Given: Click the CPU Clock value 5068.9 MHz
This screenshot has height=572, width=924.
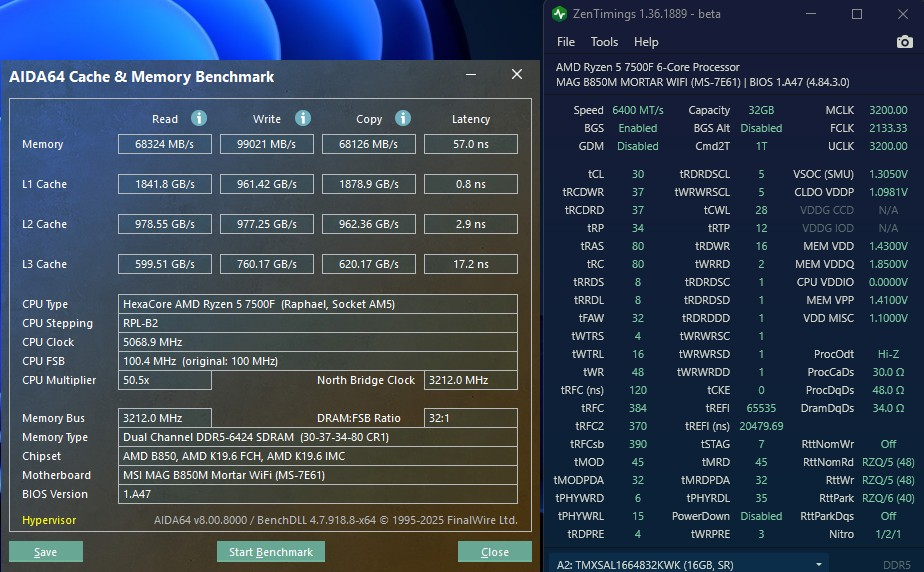Looking at the screenshot, I should pos(318,342).
